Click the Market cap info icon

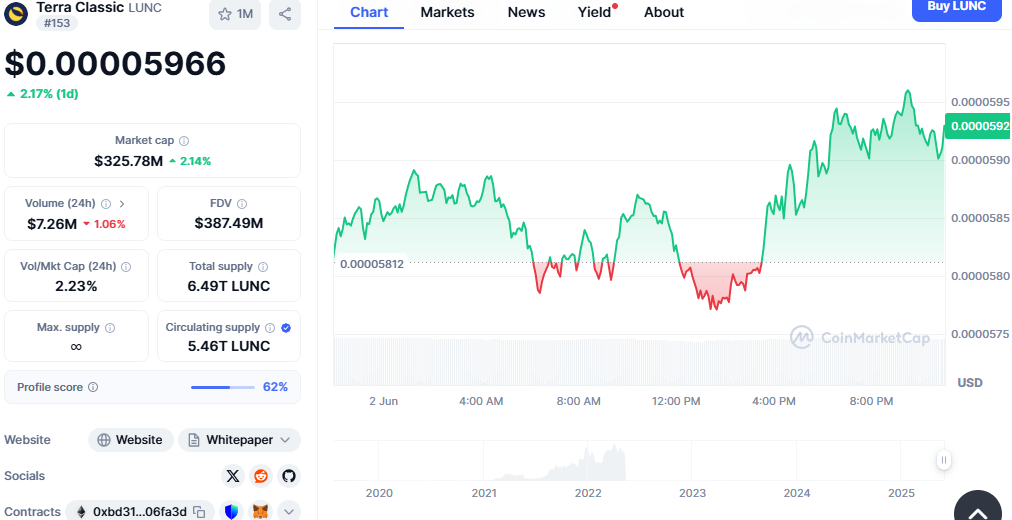click(x=184, y=141)
